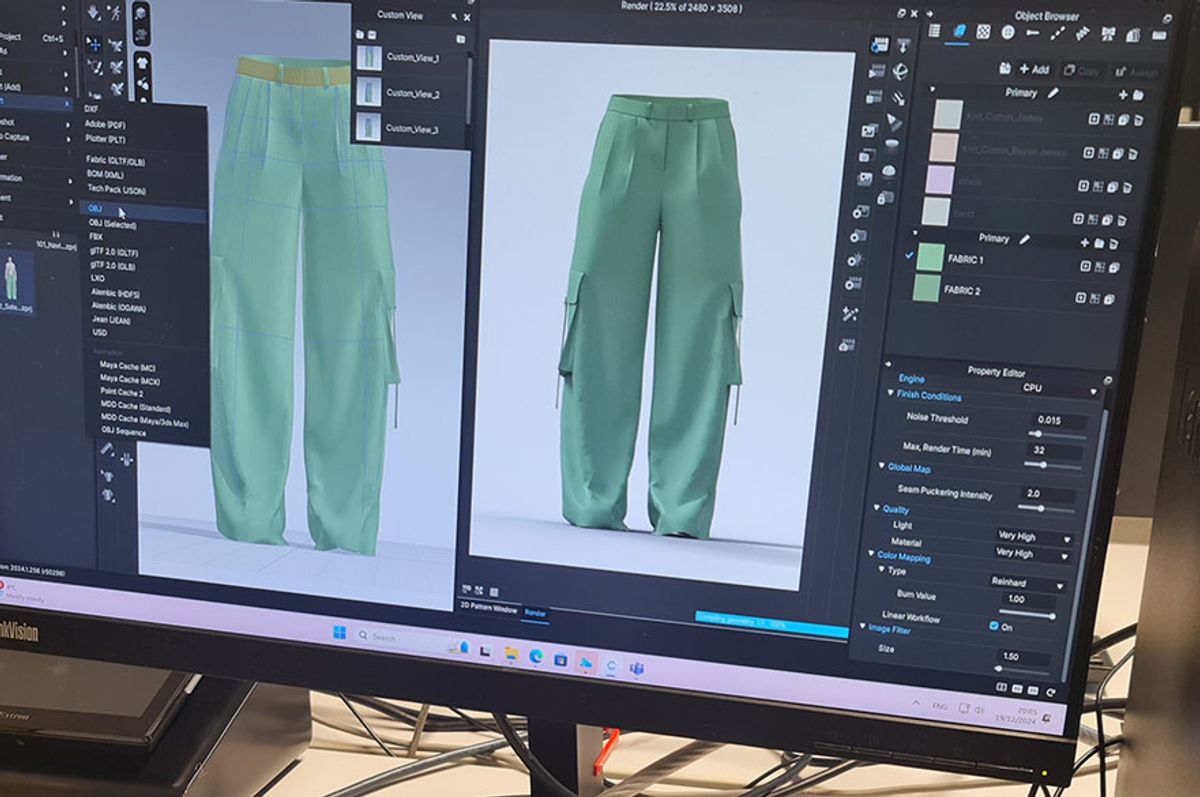Click the Windows Start button
1200x797 pixels.
tap(339, 633)
